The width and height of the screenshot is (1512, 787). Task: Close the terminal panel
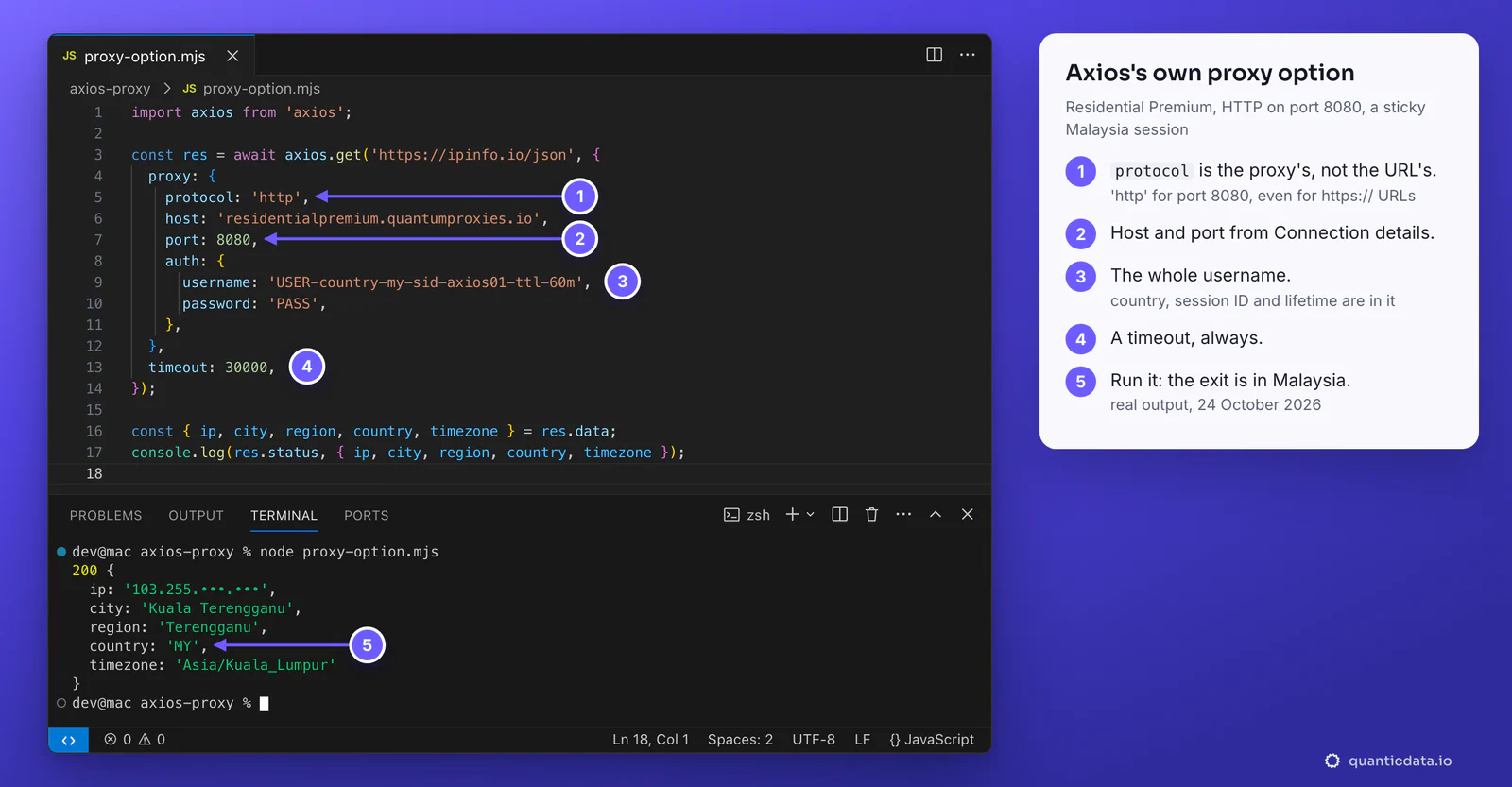click(x=967, y=514)
